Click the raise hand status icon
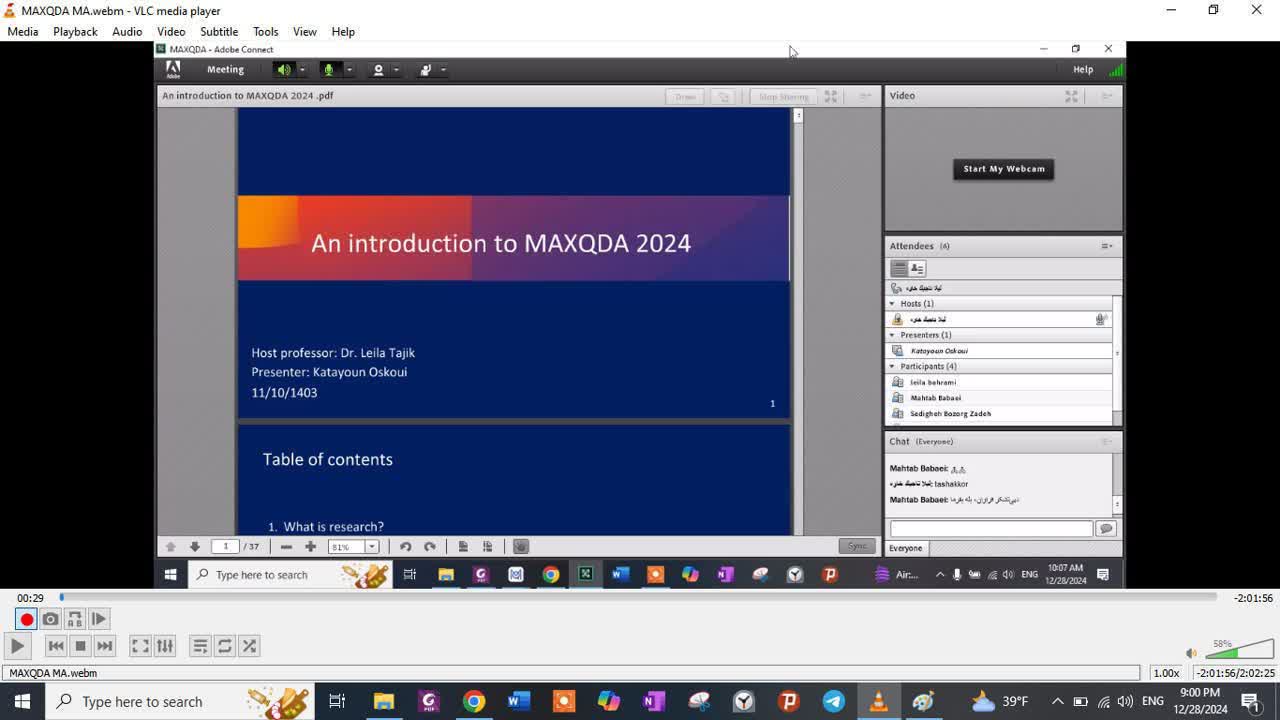Image resolution: width=1280 pixels, height=720 pixels. (x=425, y=70)
